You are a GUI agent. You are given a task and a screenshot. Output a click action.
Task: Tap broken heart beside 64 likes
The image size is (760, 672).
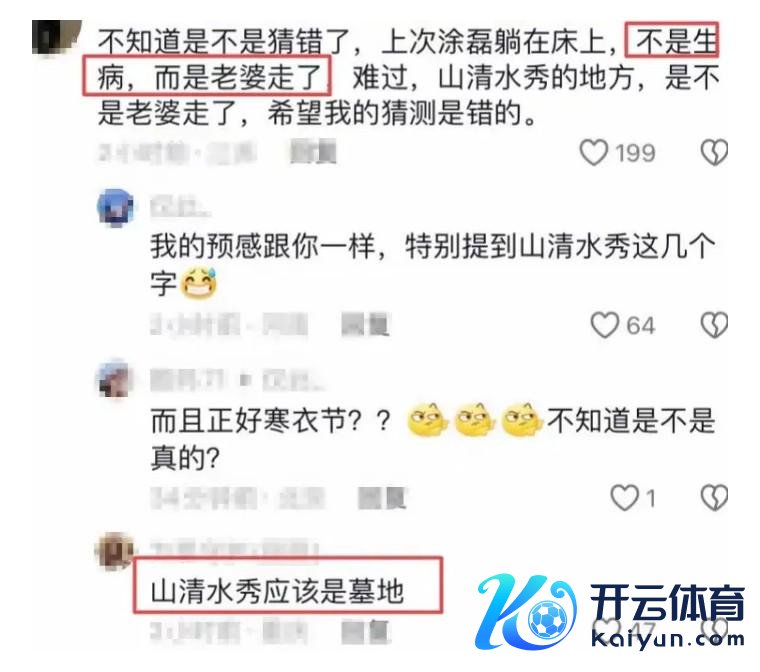[x=714, y=325]
